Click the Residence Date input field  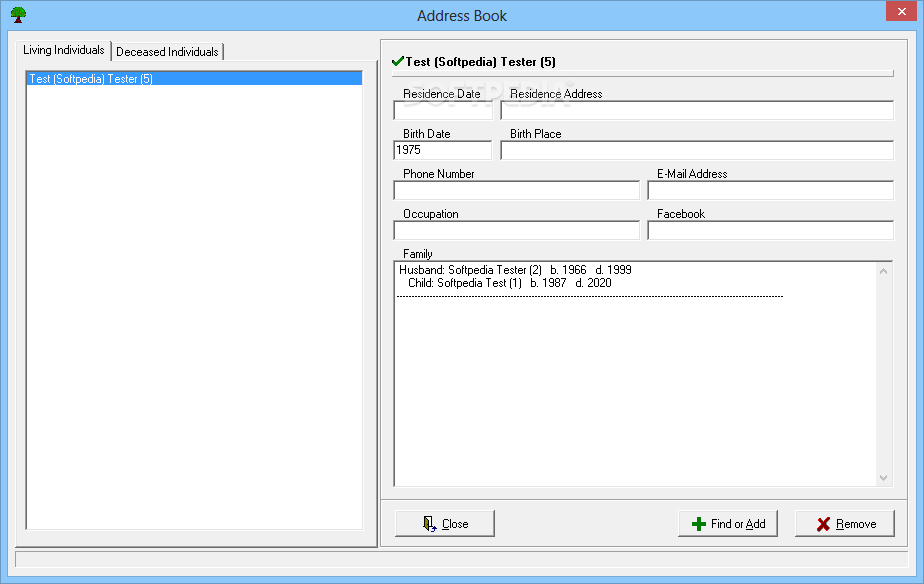[x=443, y=110]
